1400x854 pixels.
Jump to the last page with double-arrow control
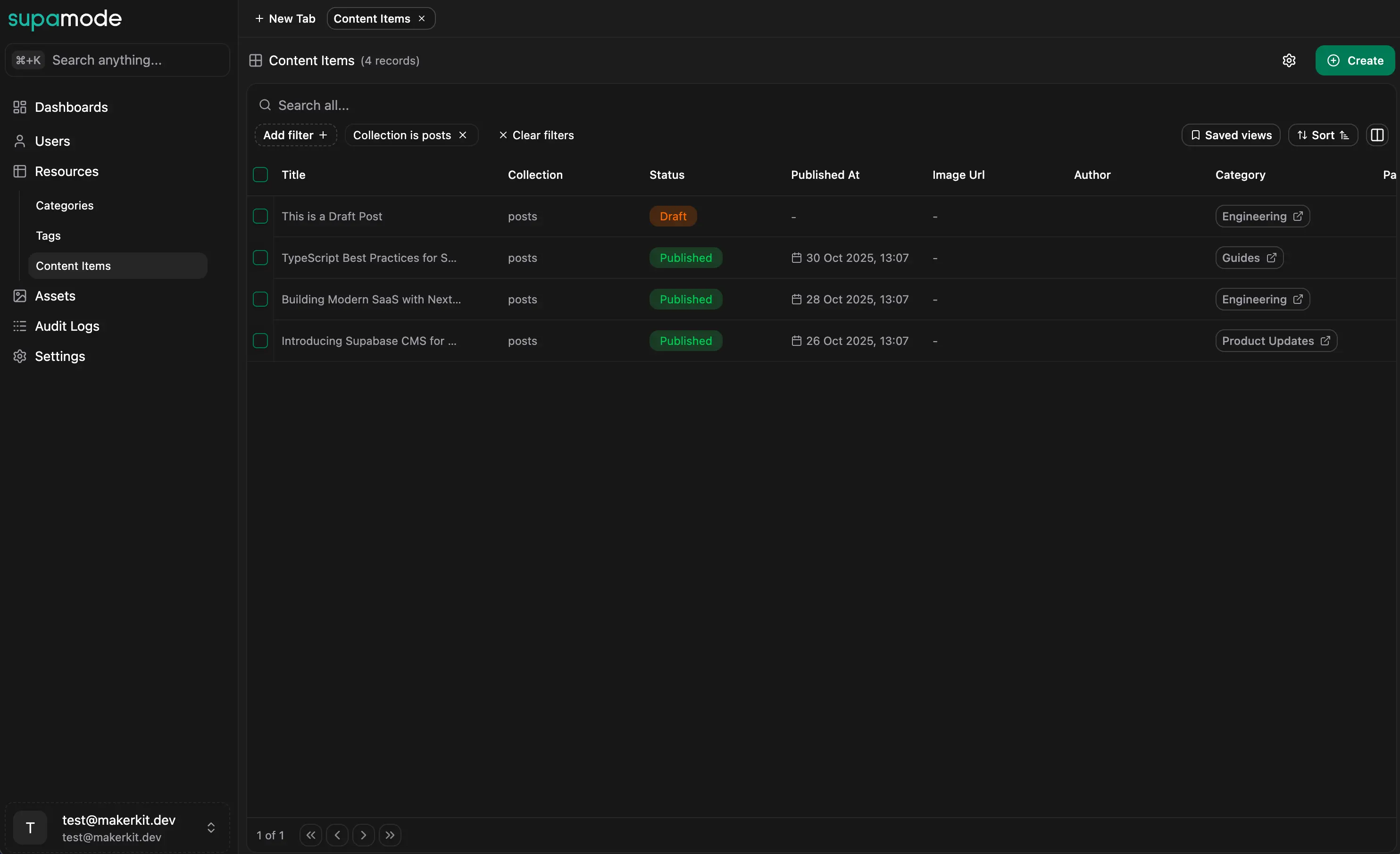(x=390, y=835)
